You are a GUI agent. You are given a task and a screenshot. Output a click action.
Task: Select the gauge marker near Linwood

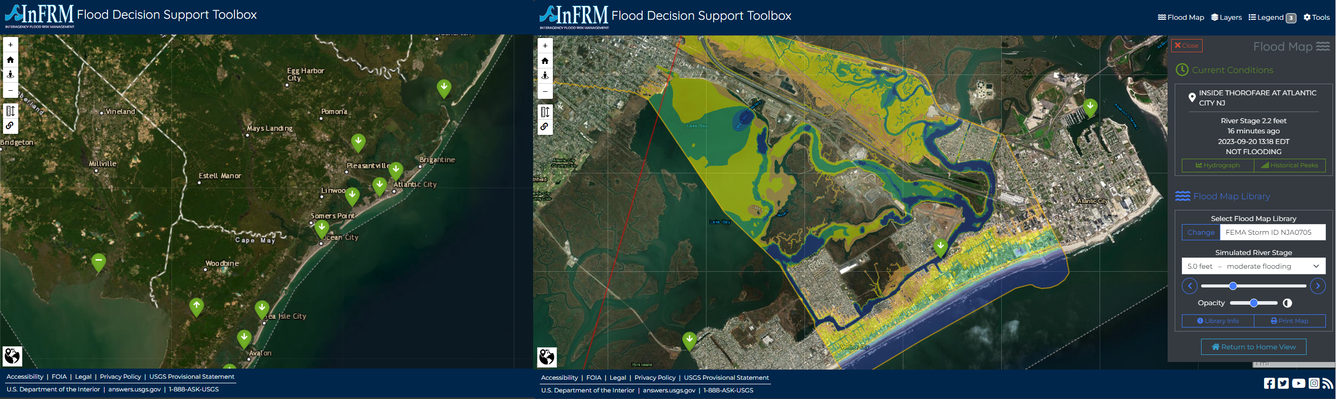click(x=352, y=195)
